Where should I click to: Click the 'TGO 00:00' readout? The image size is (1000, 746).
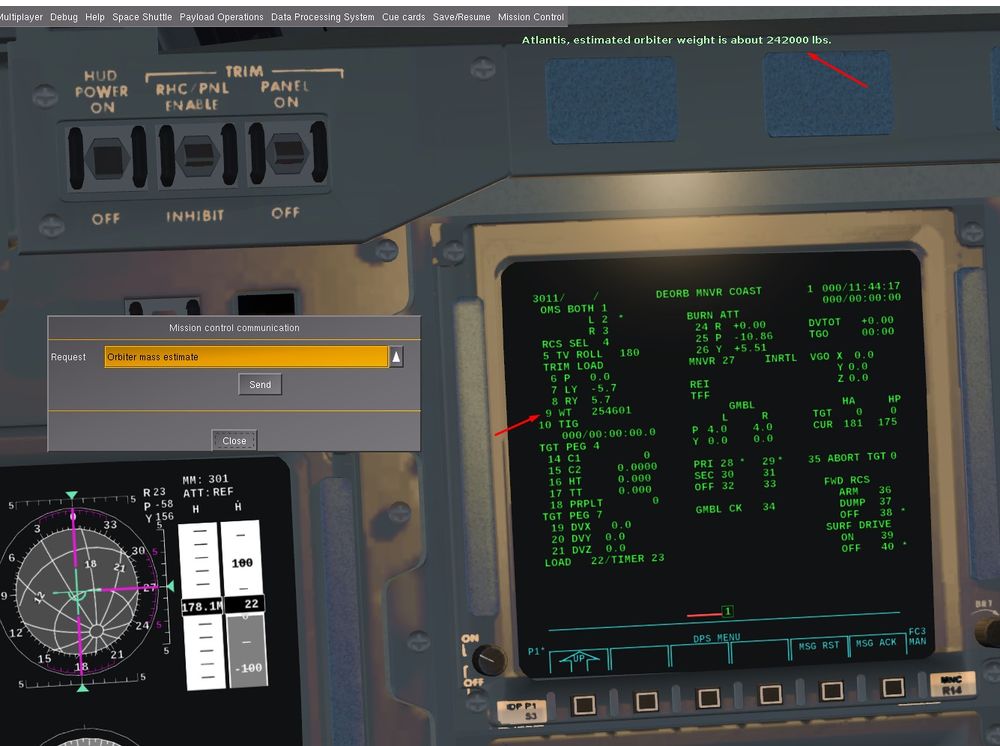(x=851, y=333)
